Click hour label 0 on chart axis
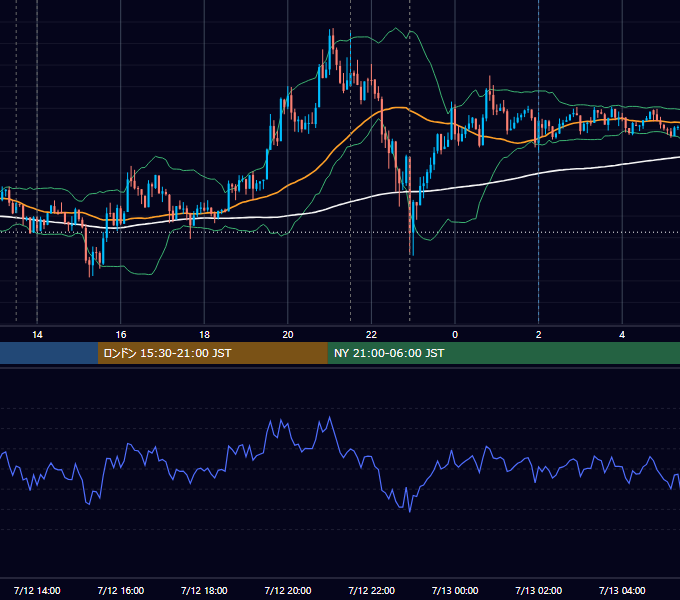Viewport: 680px width, 600px height. click(x=455, y=335)
